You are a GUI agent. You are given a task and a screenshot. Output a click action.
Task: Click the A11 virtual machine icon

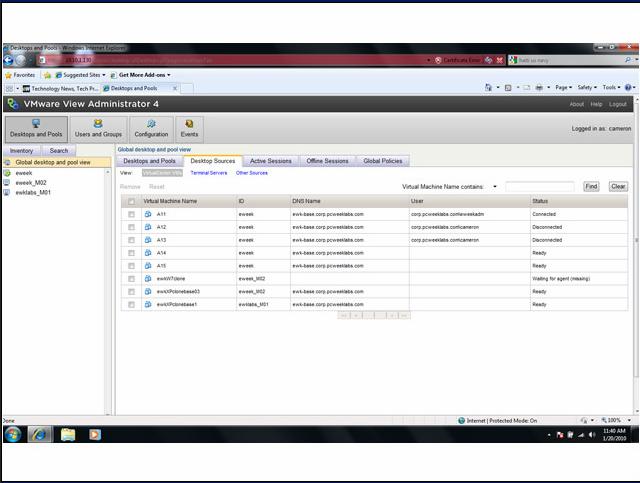pos(148,214)
